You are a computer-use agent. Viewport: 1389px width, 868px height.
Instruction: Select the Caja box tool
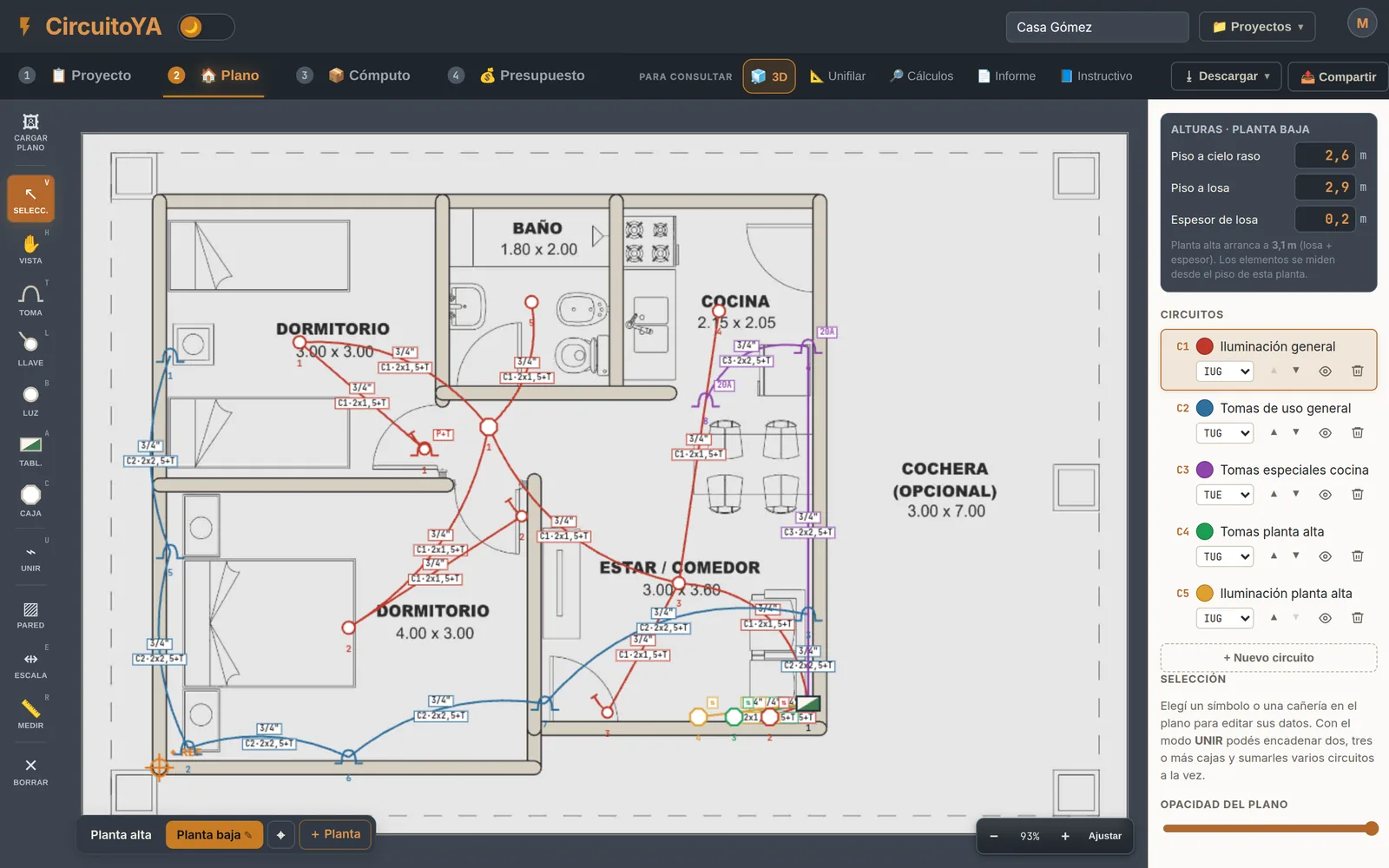click(30, 501)
